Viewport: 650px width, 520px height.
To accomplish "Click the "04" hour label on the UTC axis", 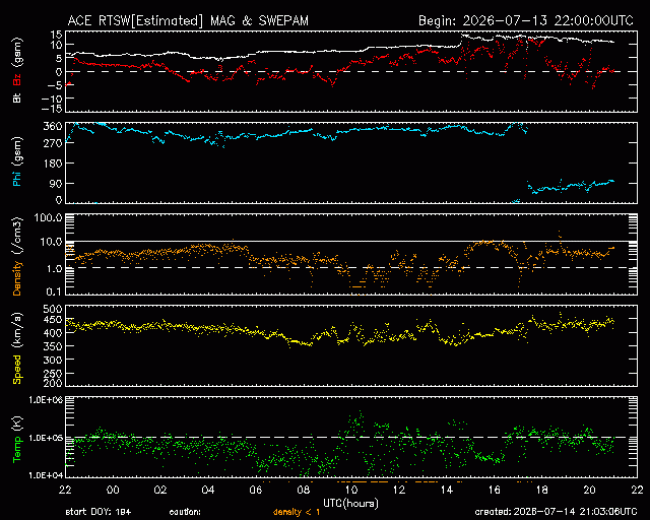I will [208, 490].
